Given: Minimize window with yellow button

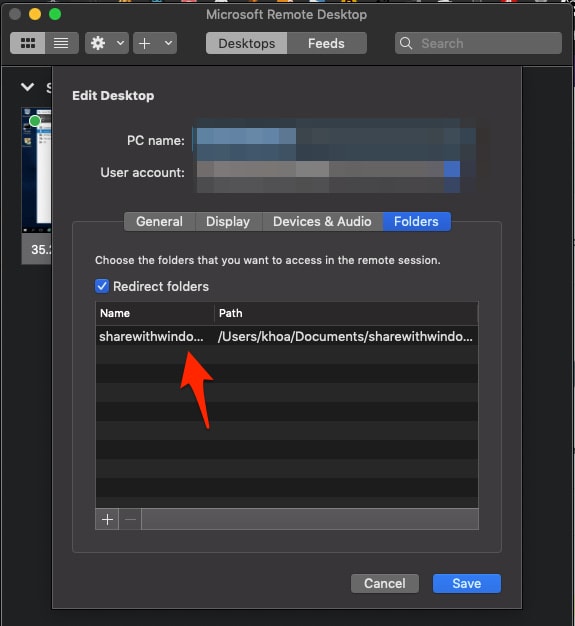Looking at the screenshot, I should click(35, 14).
